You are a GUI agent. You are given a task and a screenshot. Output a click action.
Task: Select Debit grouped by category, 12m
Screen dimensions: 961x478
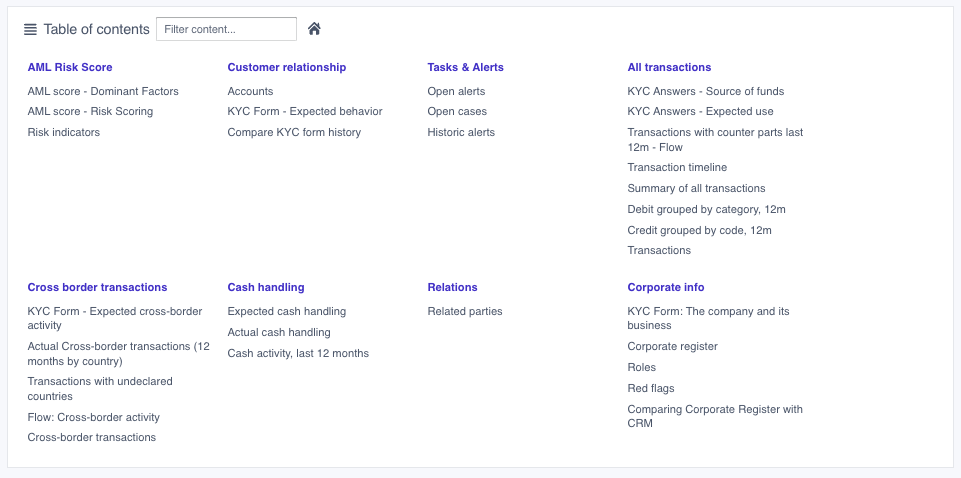[706, 210]
